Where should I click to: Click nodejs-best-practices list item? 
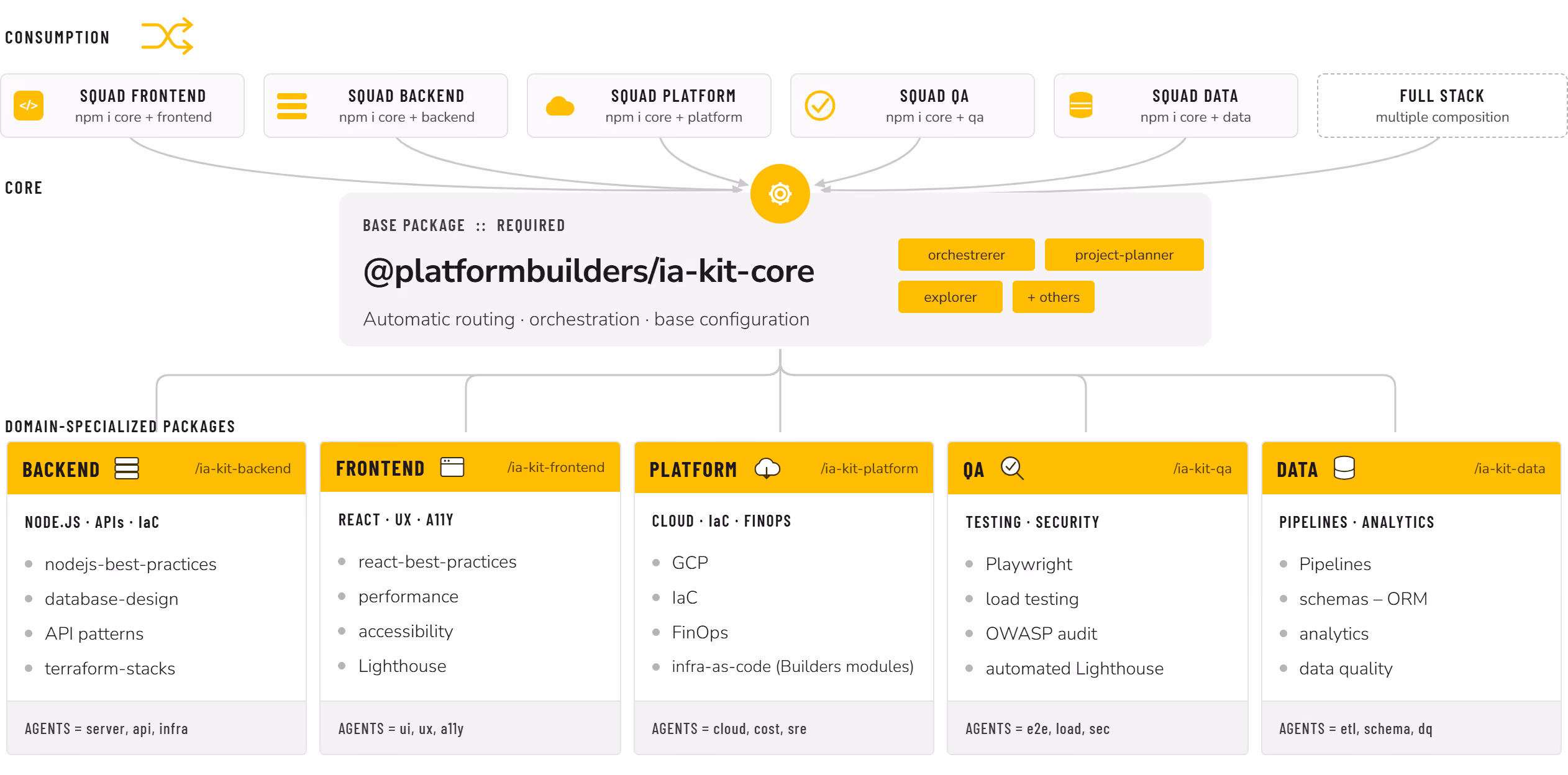[130, 564]
